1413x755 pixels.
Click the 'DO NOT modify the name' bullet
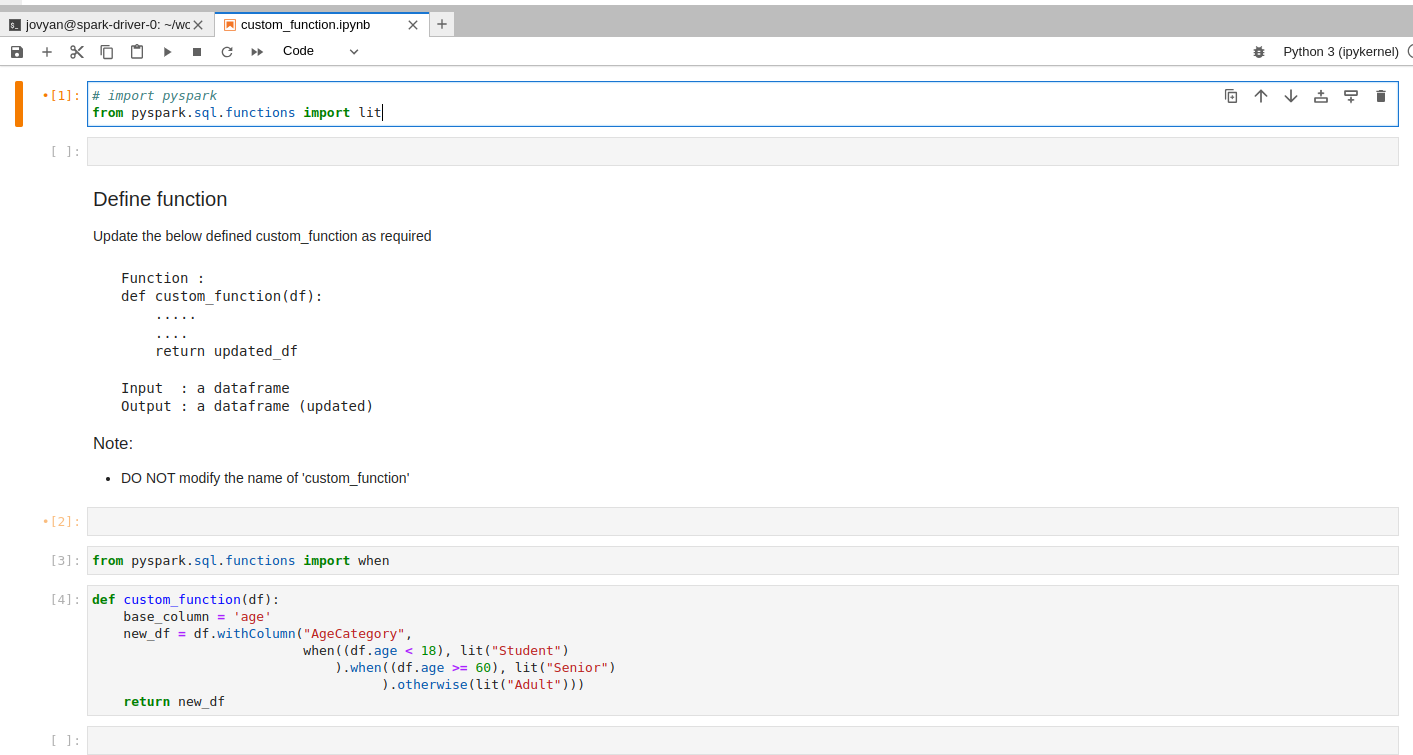point(265,478)
